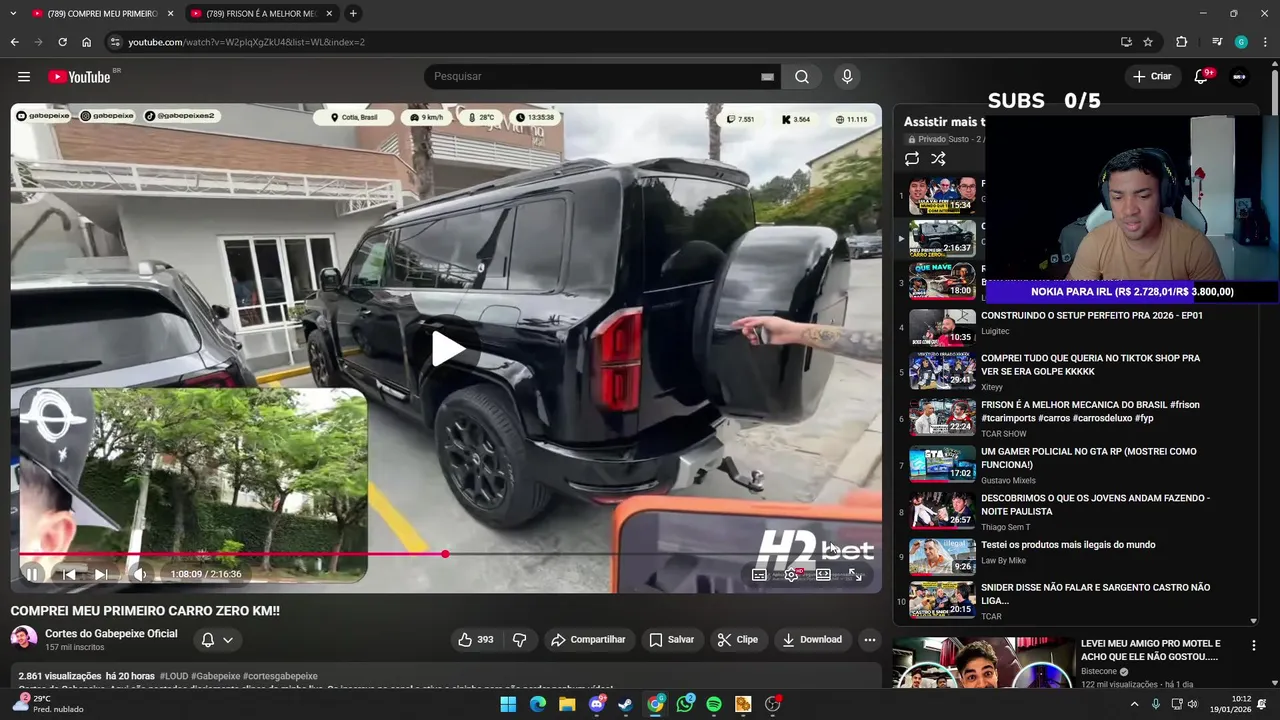Download the video
1280x720 pixels.
pos(811,640)
